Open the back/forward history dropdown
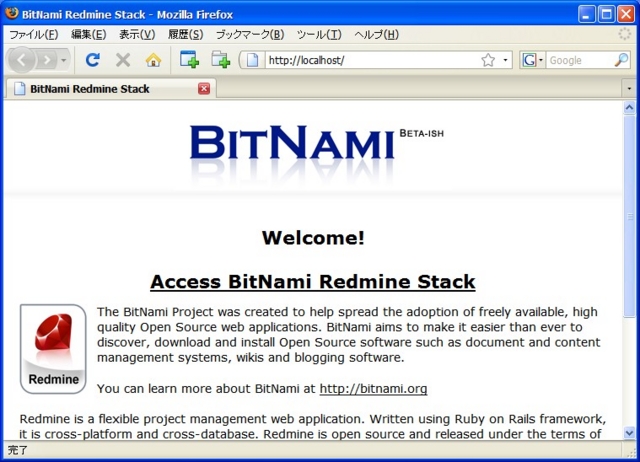This screenshot has width=640, height=462. pyautogui.click(x=64, y=60)
